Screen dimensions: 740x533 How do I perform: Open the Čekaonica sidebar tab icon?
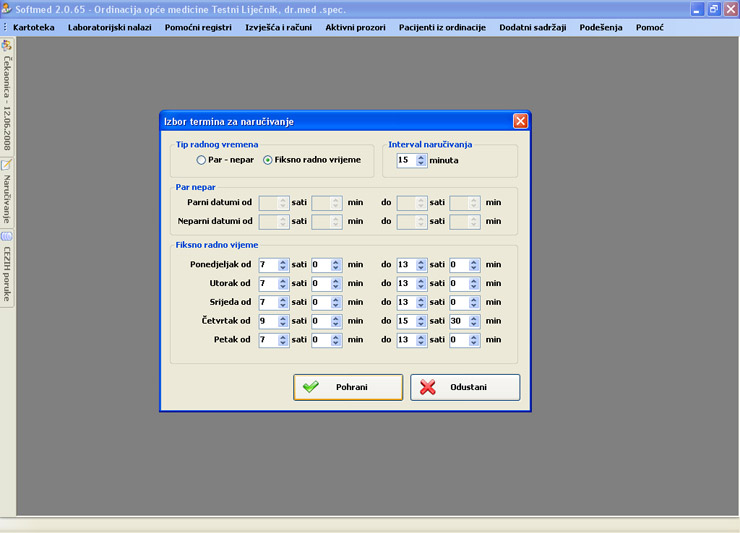pyautogui.click(x=6, y=45)
